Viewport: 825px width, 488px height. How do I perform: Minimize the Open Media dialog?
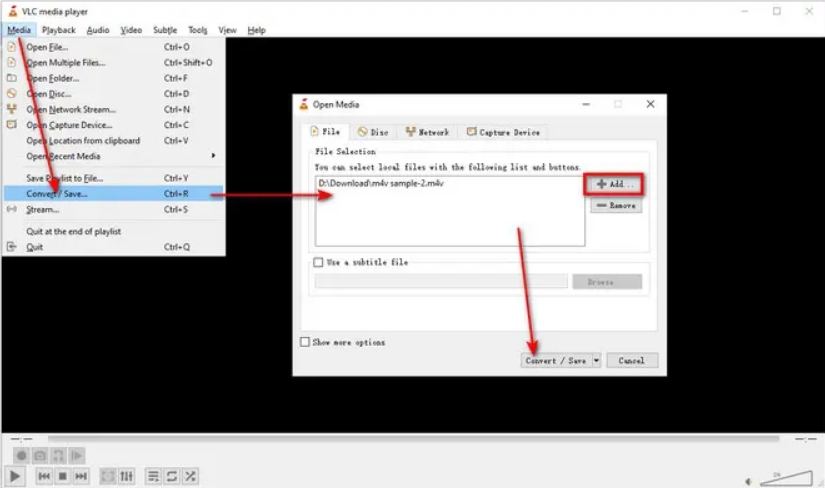click(x=586, y=104)
